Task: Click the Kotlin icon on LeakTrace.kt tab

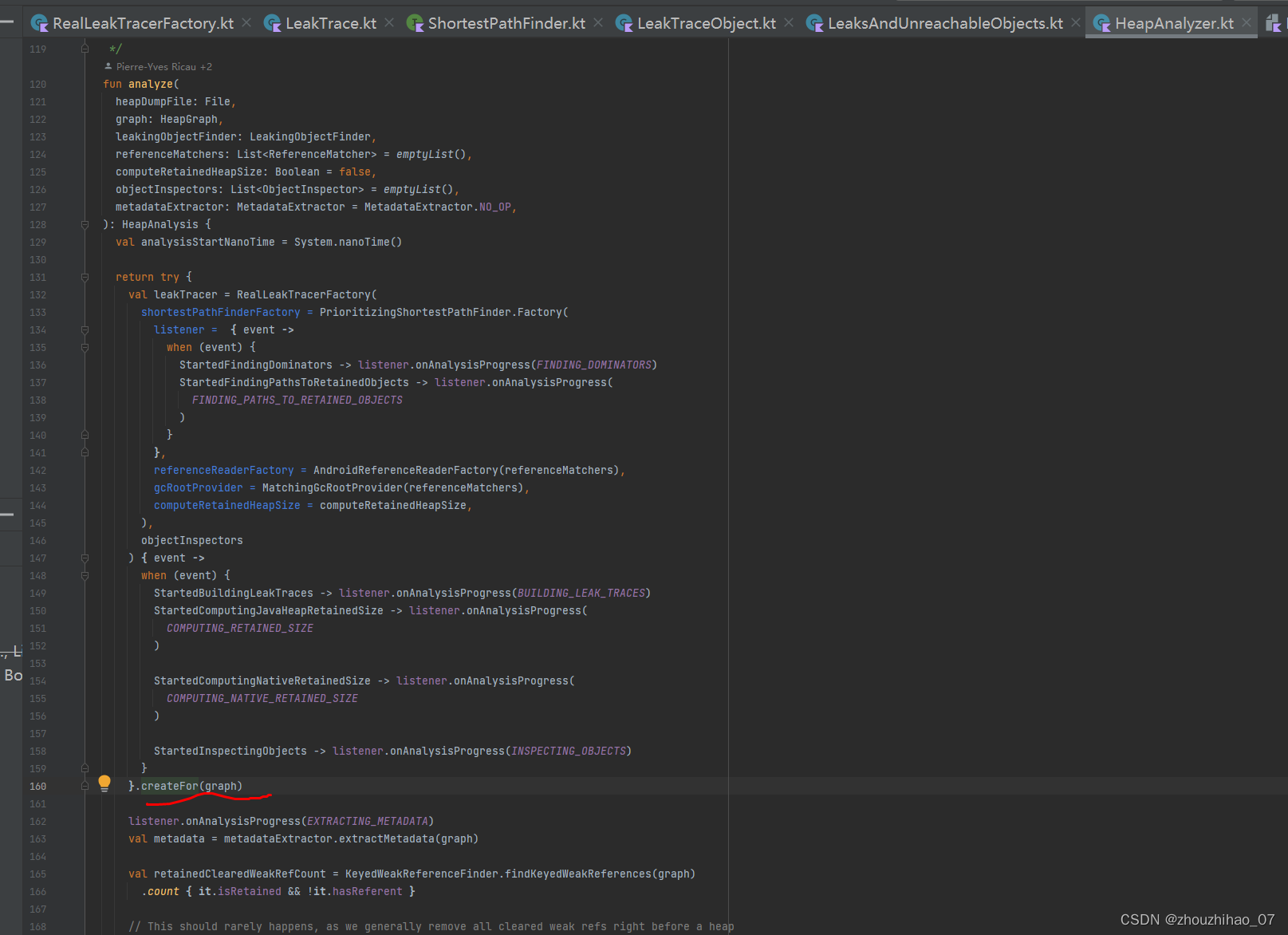Action: pyautogui.click(x=272, y=23)
